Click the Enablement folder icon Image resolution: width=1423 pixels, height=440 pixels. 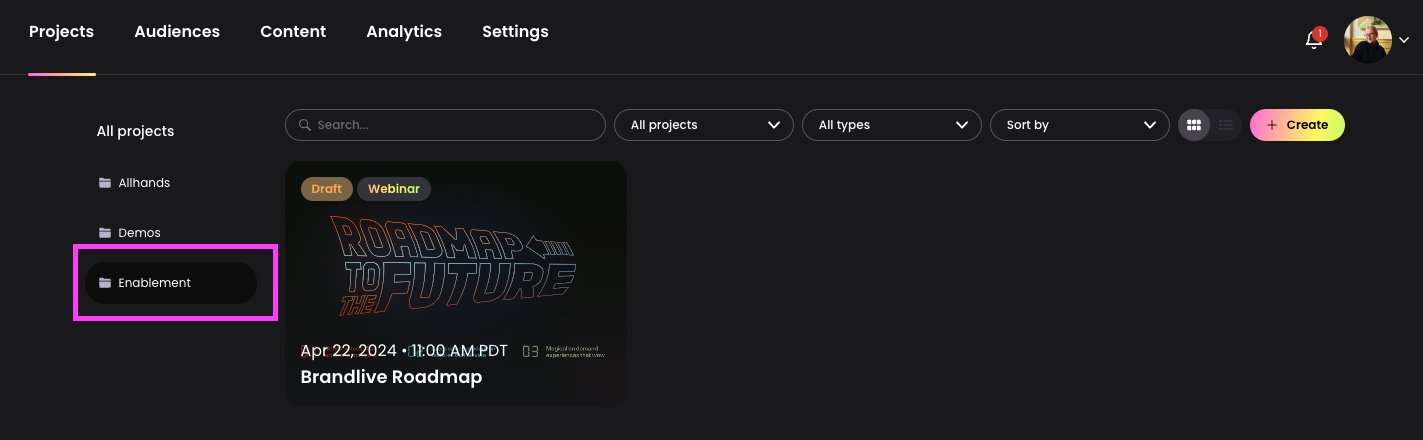(105, 283)
